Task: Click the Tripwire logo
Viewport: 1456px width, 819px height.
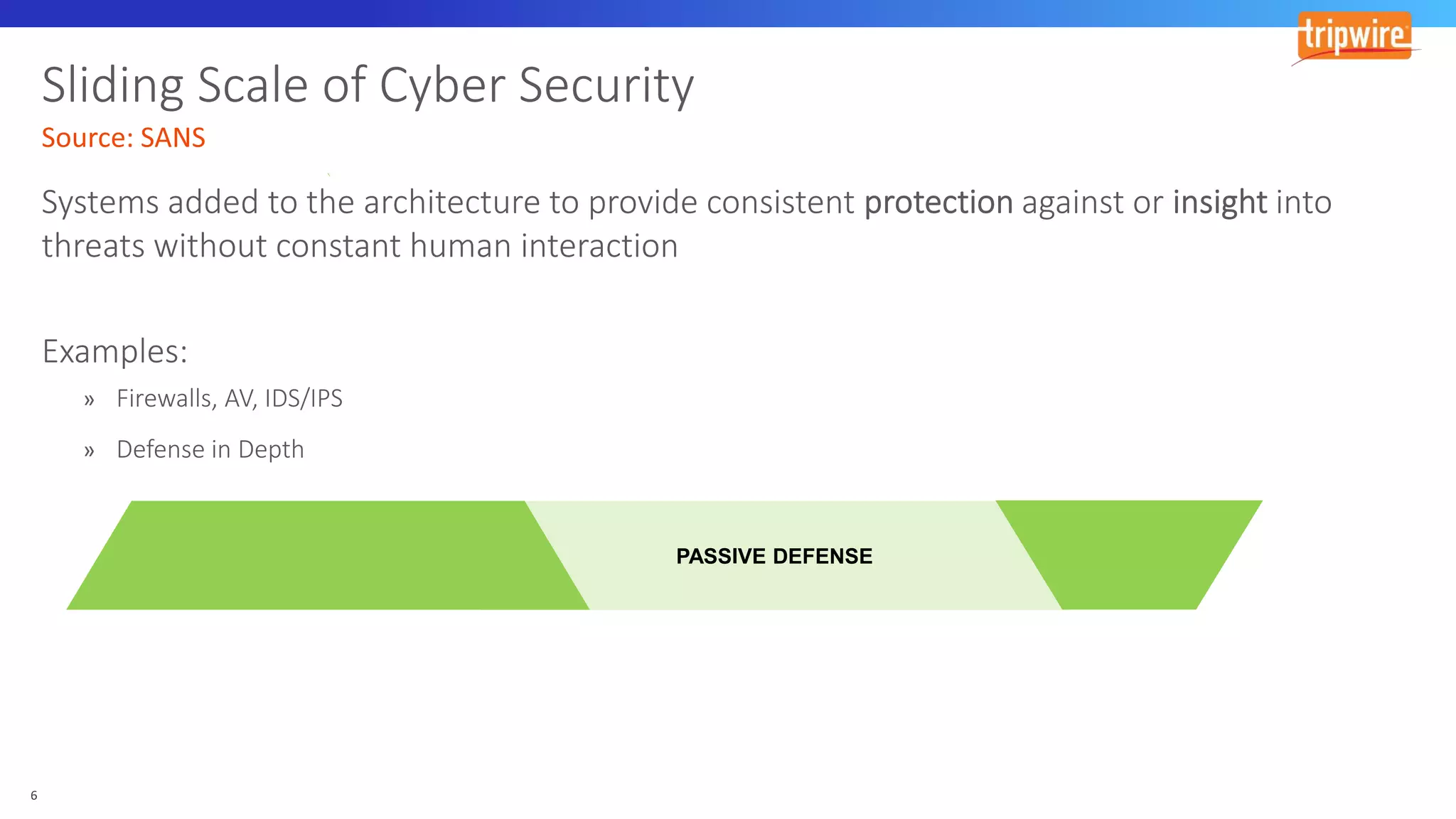Action: coord(1354,36)
